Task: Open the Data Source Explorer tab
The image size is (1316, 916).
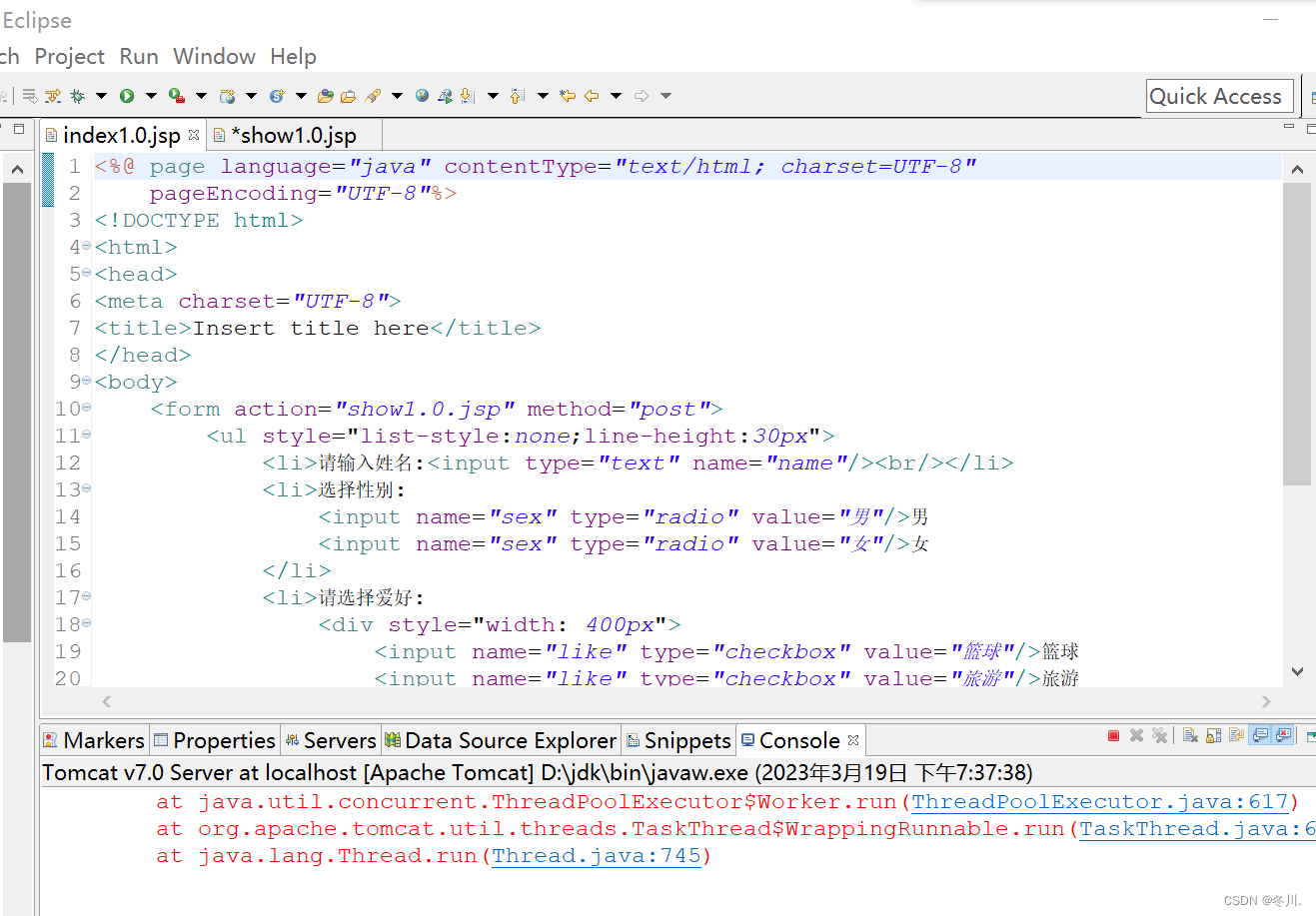Action: tap(501, 740)
